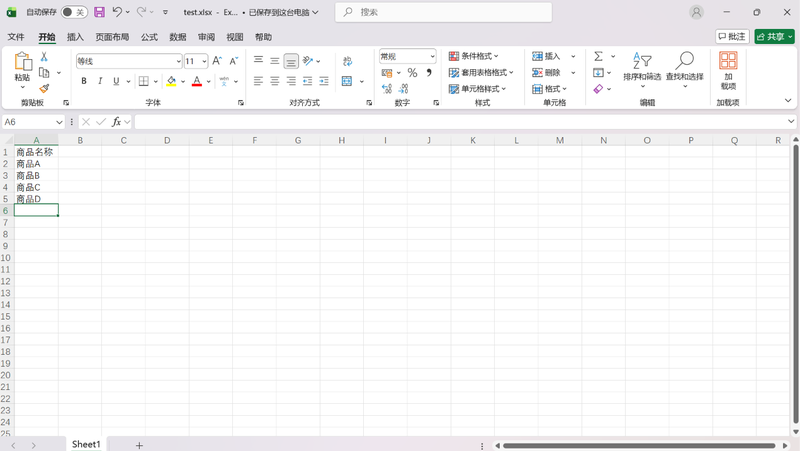Image resolution: width=800 pixels, height=451 pixels.
Task: Open the font size dropdown
Action: point(204,61)
